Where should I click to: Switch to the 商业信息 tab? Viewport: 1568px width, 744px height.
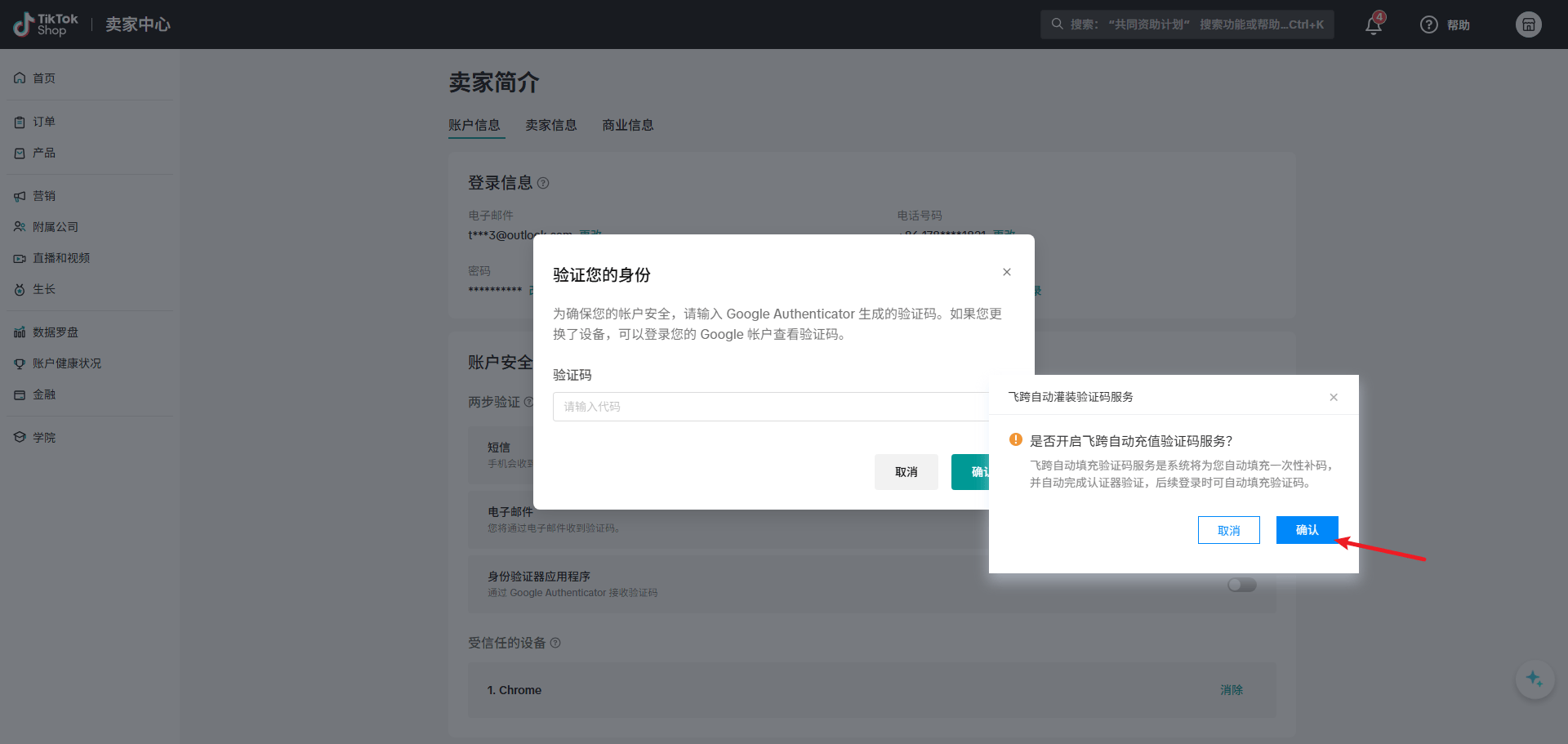tap(627, 125)
